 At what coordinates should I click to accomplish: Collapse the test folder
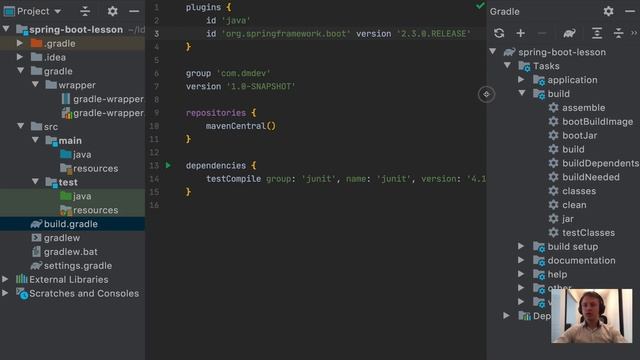pos(36,182)
